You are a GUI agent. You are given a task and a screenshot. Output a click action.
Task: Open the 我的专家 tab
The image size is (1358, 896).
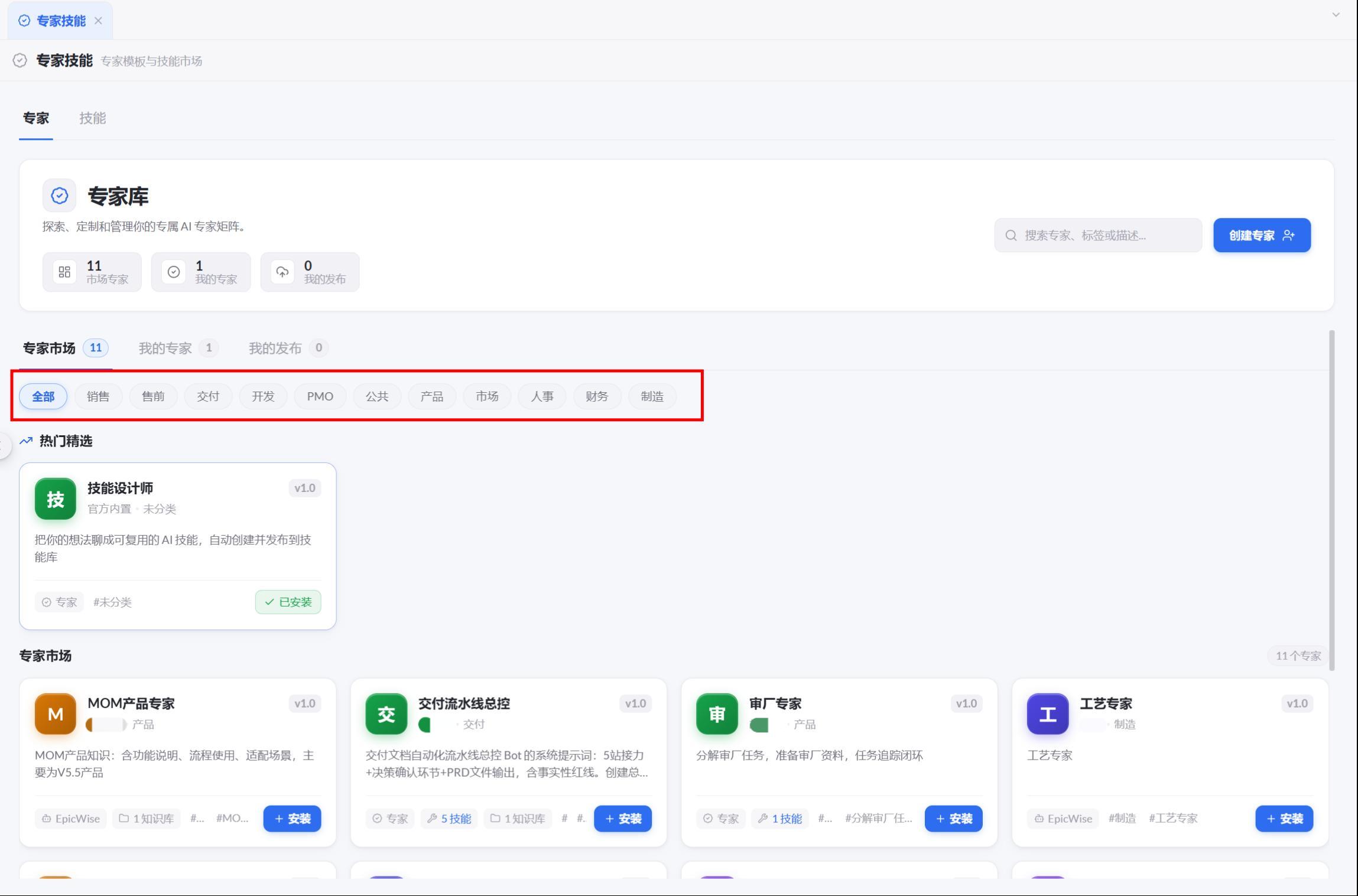(x=178, y=348)
